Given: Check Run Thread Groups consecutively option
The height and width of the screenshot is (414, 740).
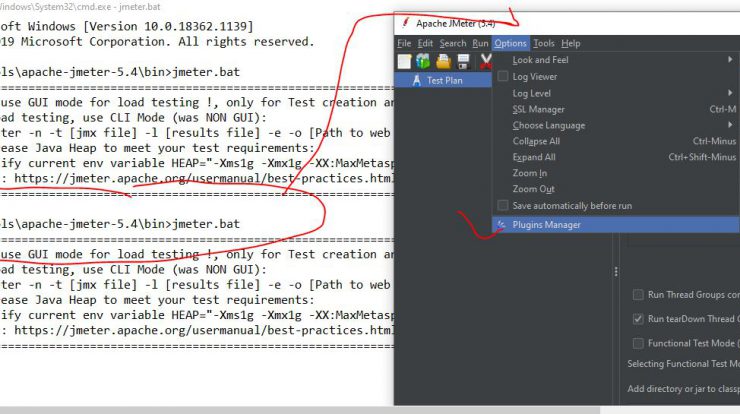Looking at the screenshot, I should [x=638, y=295].
